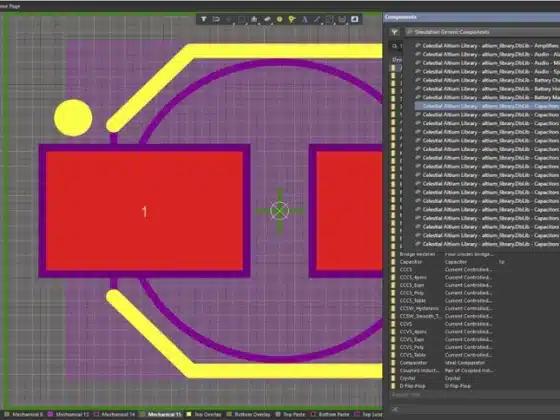
Task: Choose the highlighted Capacitors library entry
Action: [487, 106]
